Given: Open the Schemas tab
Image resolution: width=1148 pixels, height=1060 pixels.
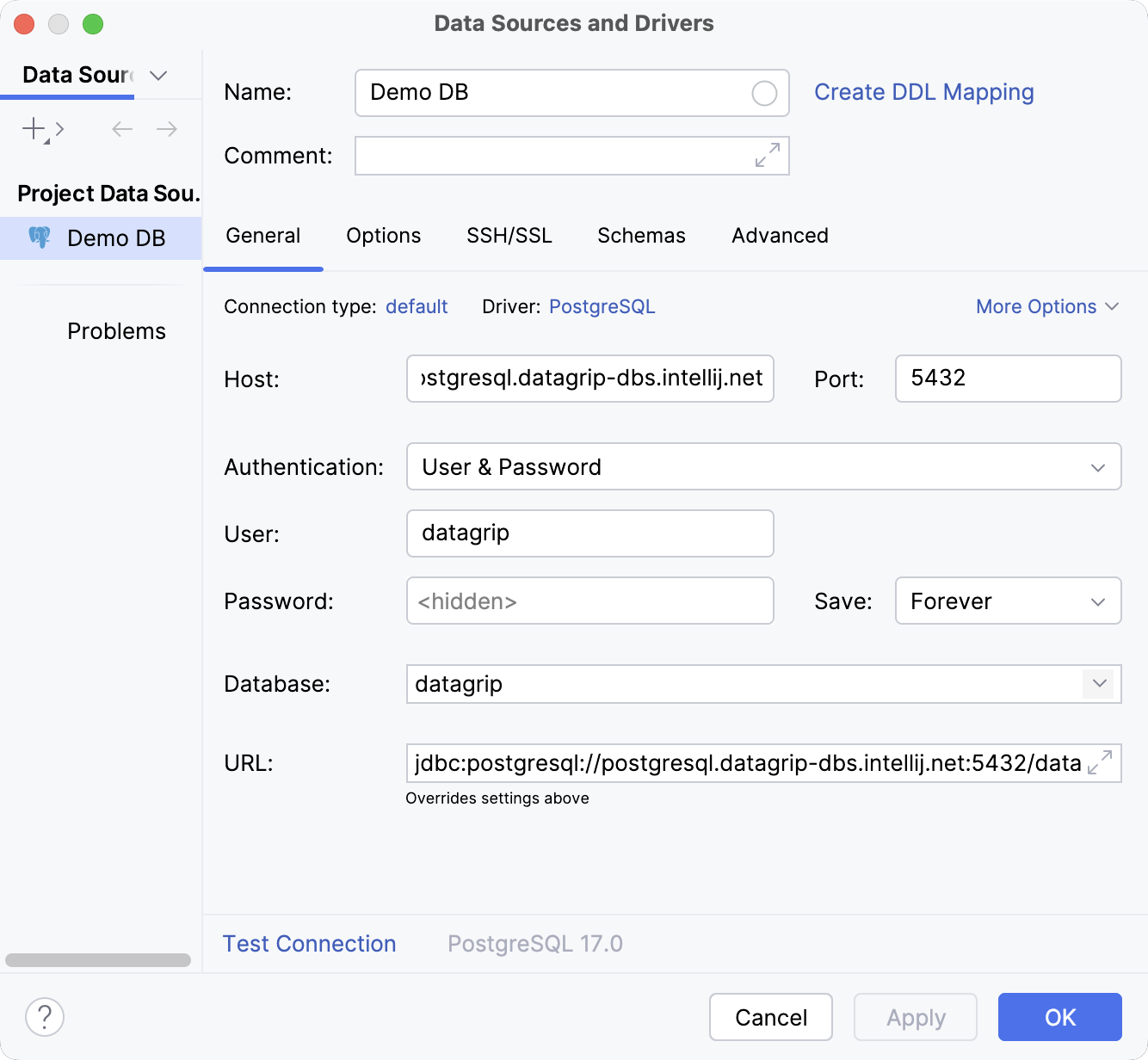Looking at the screenshot, I should (640, 235).
